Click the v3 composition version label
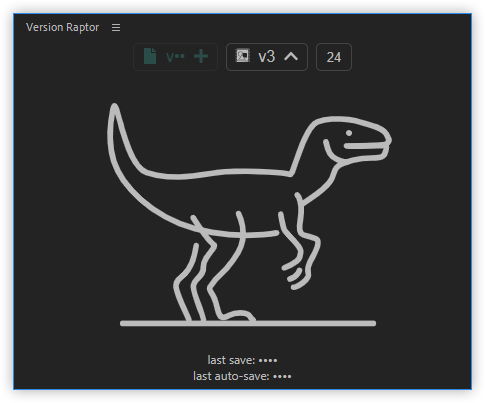The image size is (485, 403). [x=266, y=57]
